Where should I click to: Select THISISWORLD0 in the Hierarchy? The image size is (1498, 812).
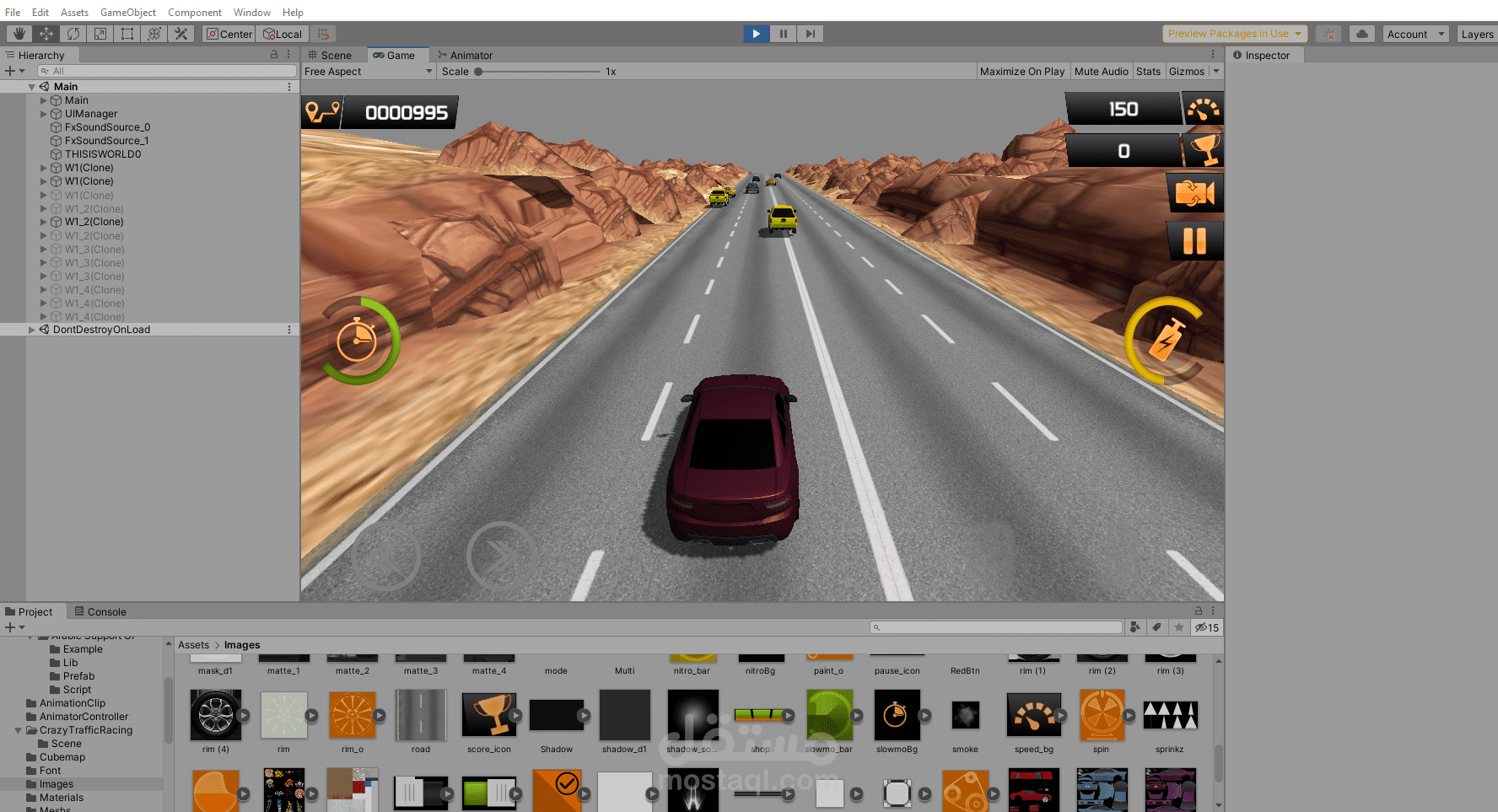(103, 154)
